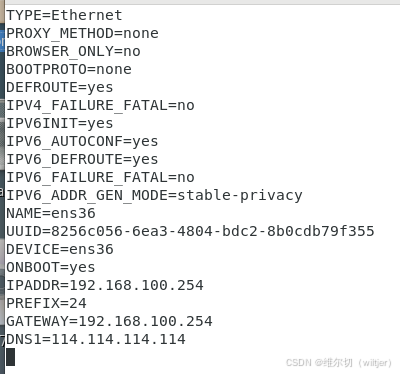Click the BROWSER_ONLY=no line
Viewport: 400px width, 374px height.
coord(73,51)
